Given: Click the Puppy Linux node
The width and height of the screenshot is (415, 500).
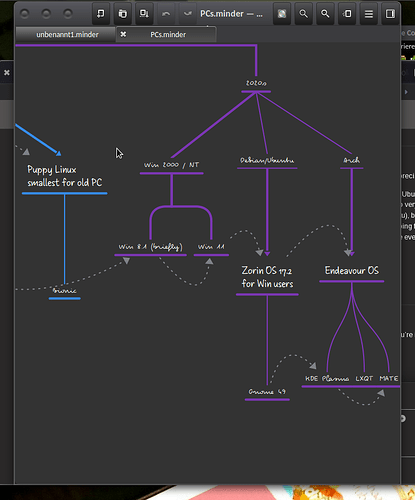Looking at the screenshot, I should [65, 176].
